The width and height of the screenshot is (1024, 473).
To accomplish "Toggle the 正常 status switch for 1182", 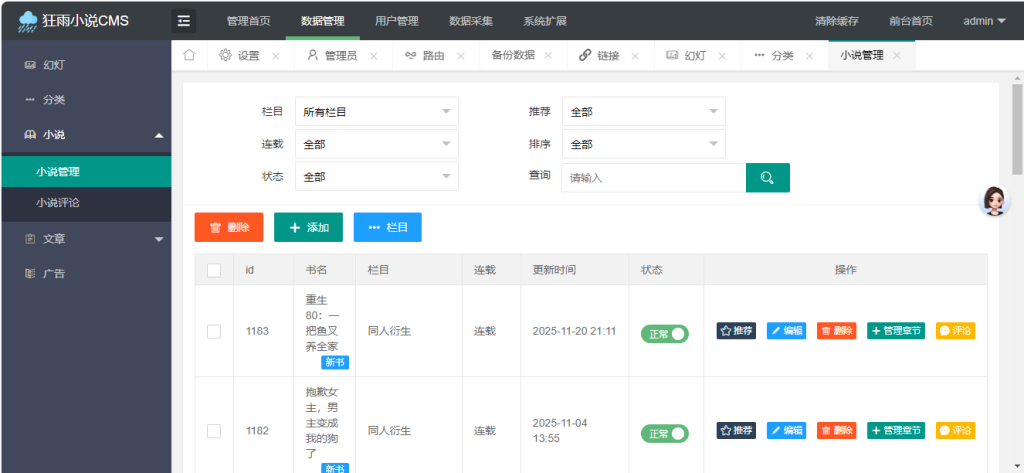I will (x=664, y=434).
